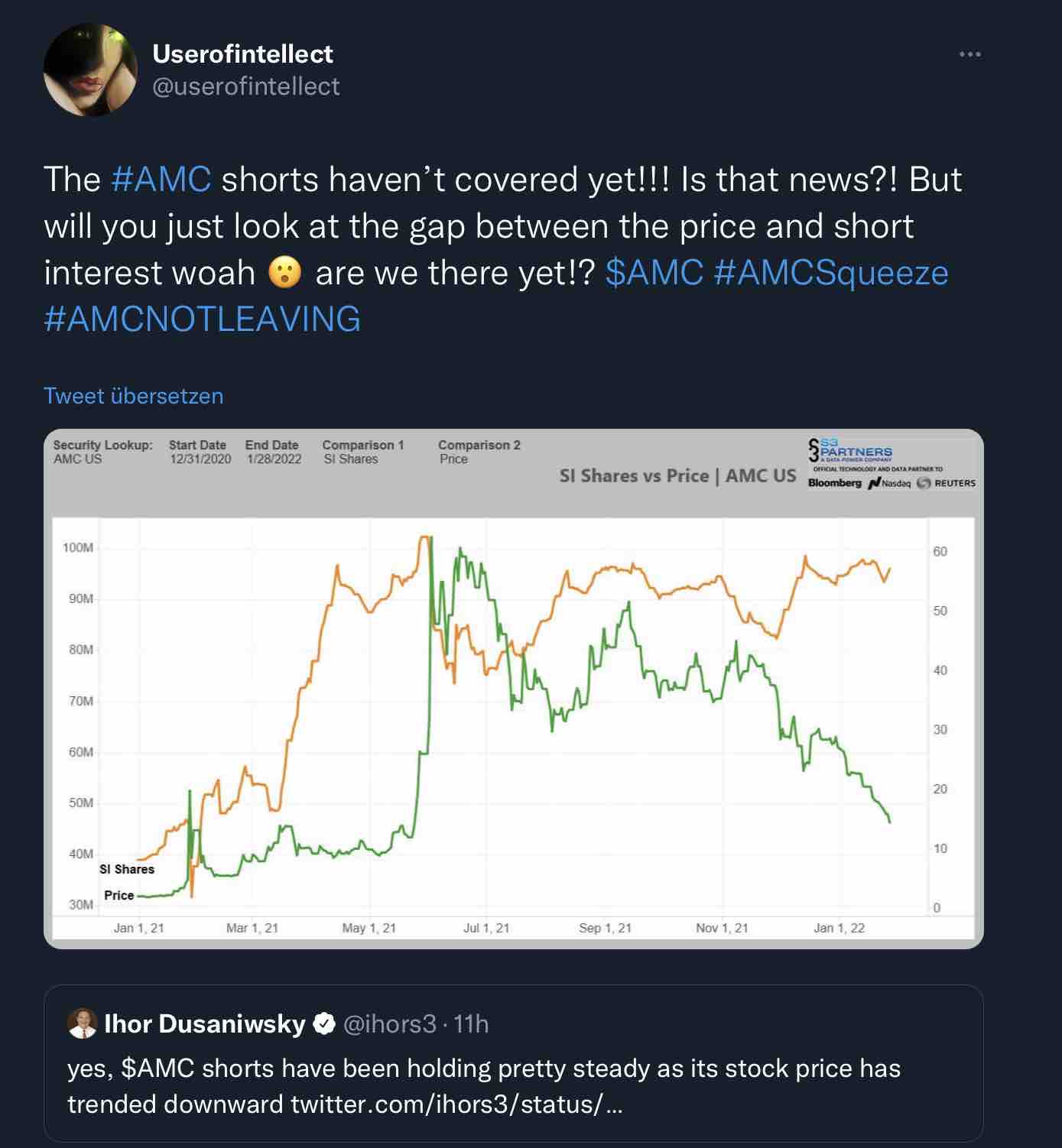Click Tweet übersetzen to translate the tweet
Screen dimensions: 1062x1148
[133, 396]
